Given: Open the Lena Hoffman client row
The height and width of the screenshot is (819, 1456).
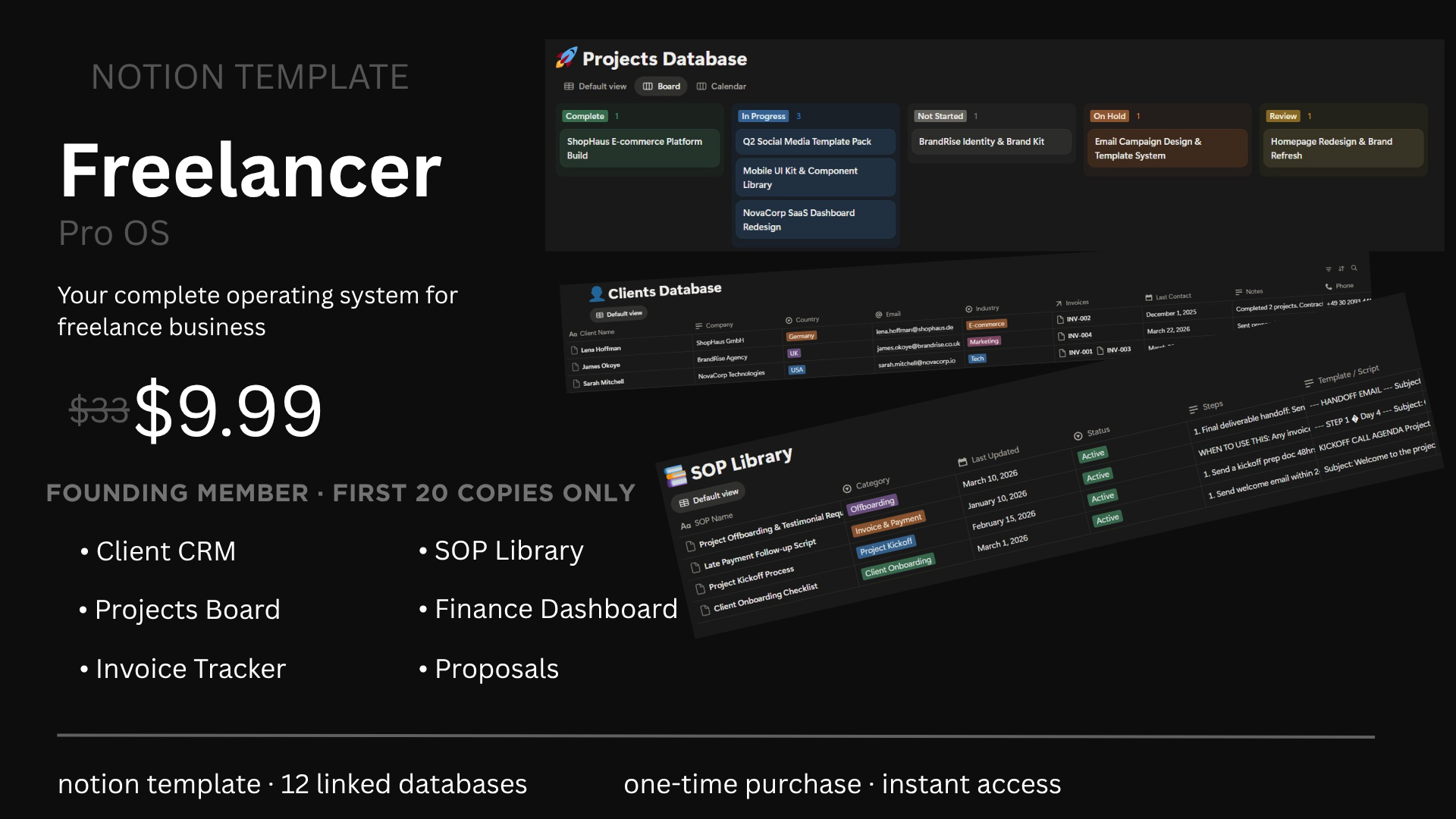Looking at the screenshot, I should tap(597, 350).
